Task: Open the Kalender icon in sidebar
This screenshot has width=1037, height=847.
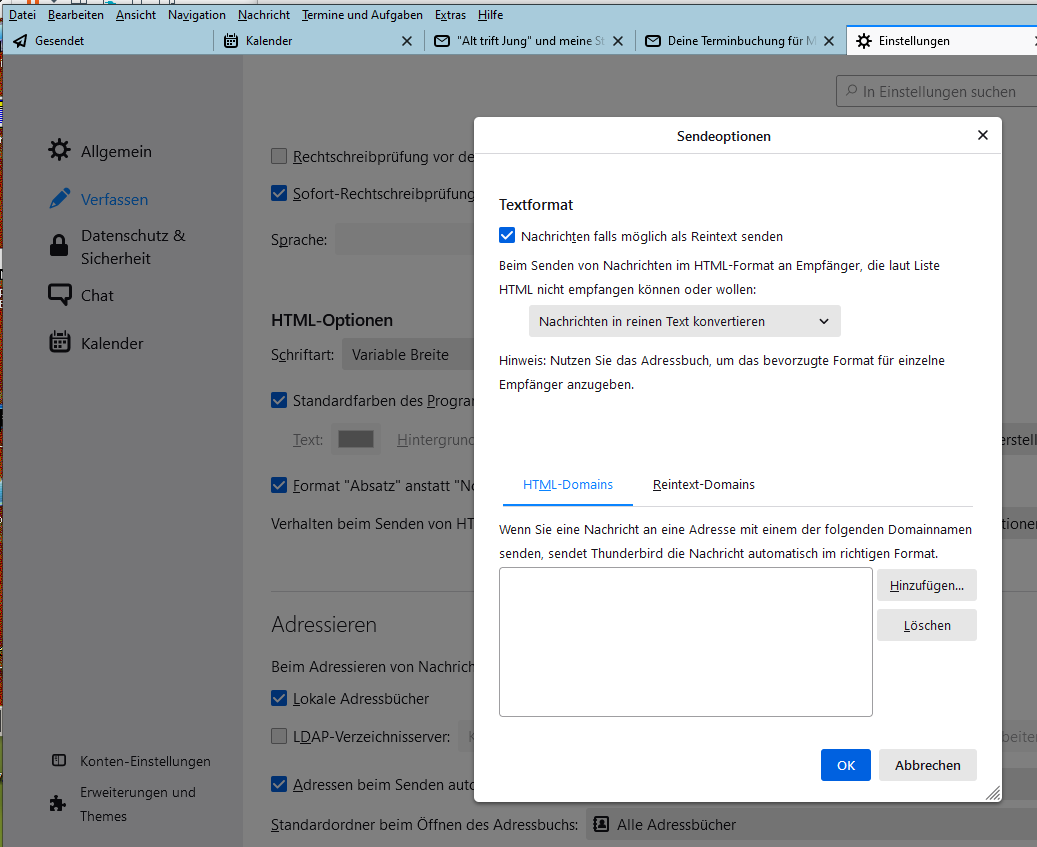Action: tap(60, 342)
